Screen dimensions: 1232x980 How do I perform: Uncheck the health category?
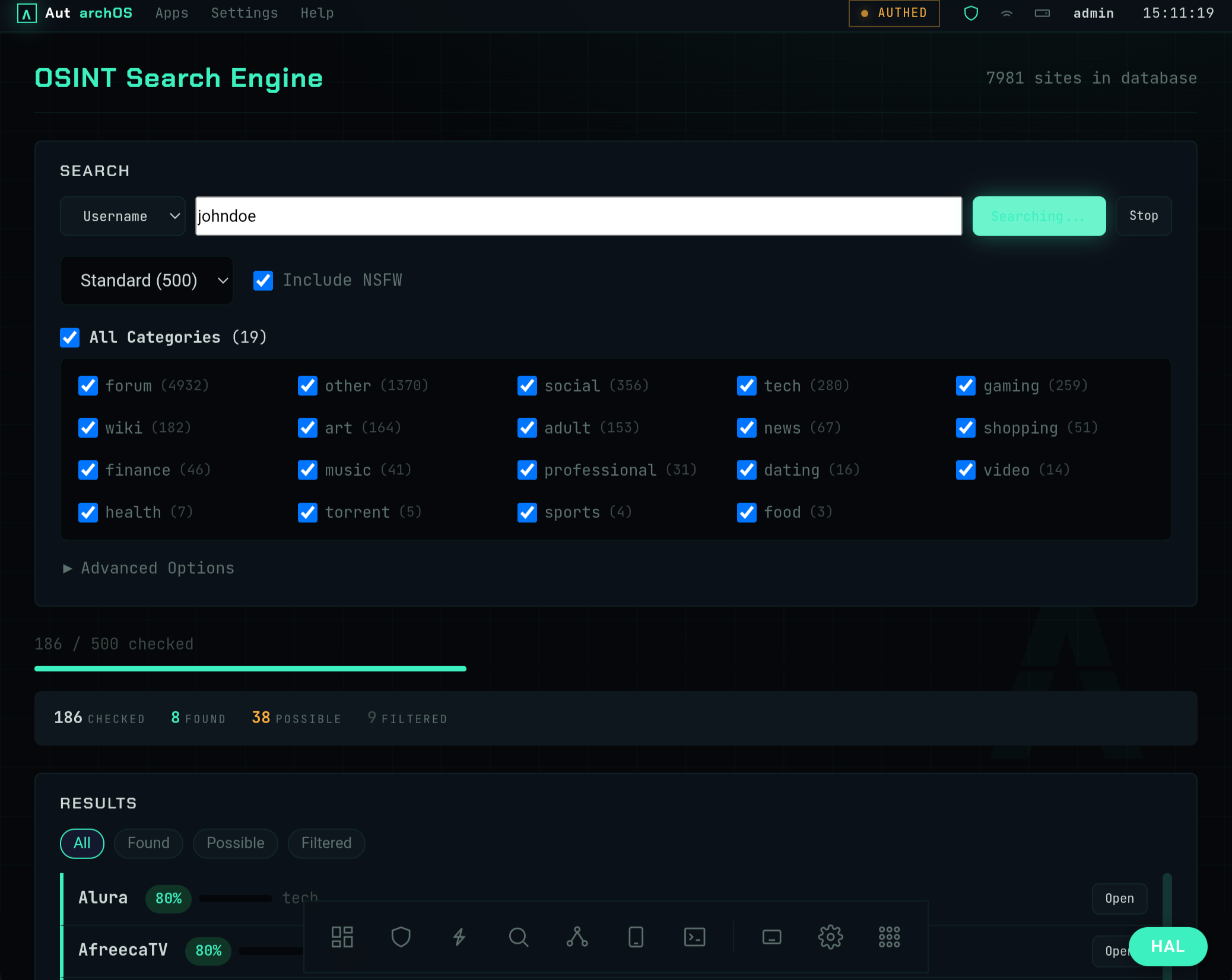[88, 513]
